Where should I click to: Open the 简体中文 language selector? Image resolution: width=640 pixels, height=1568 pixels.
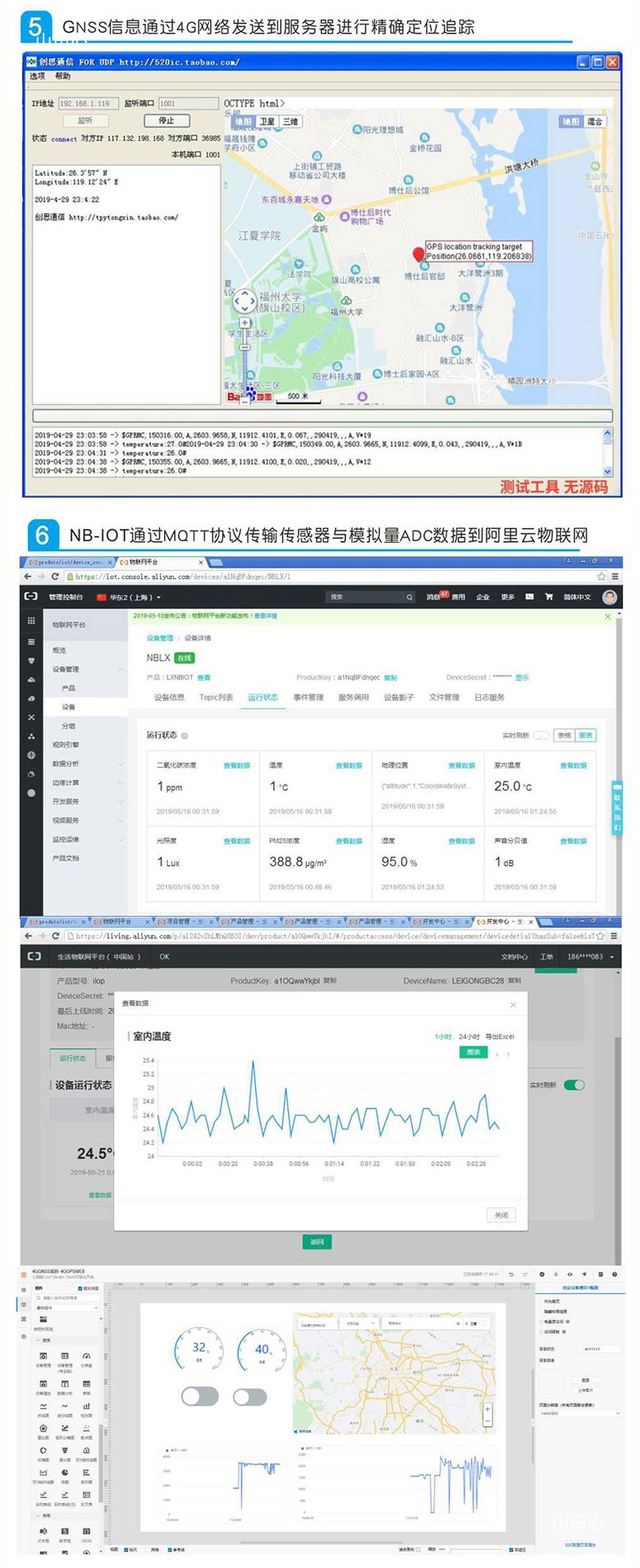tap(577, 597)
